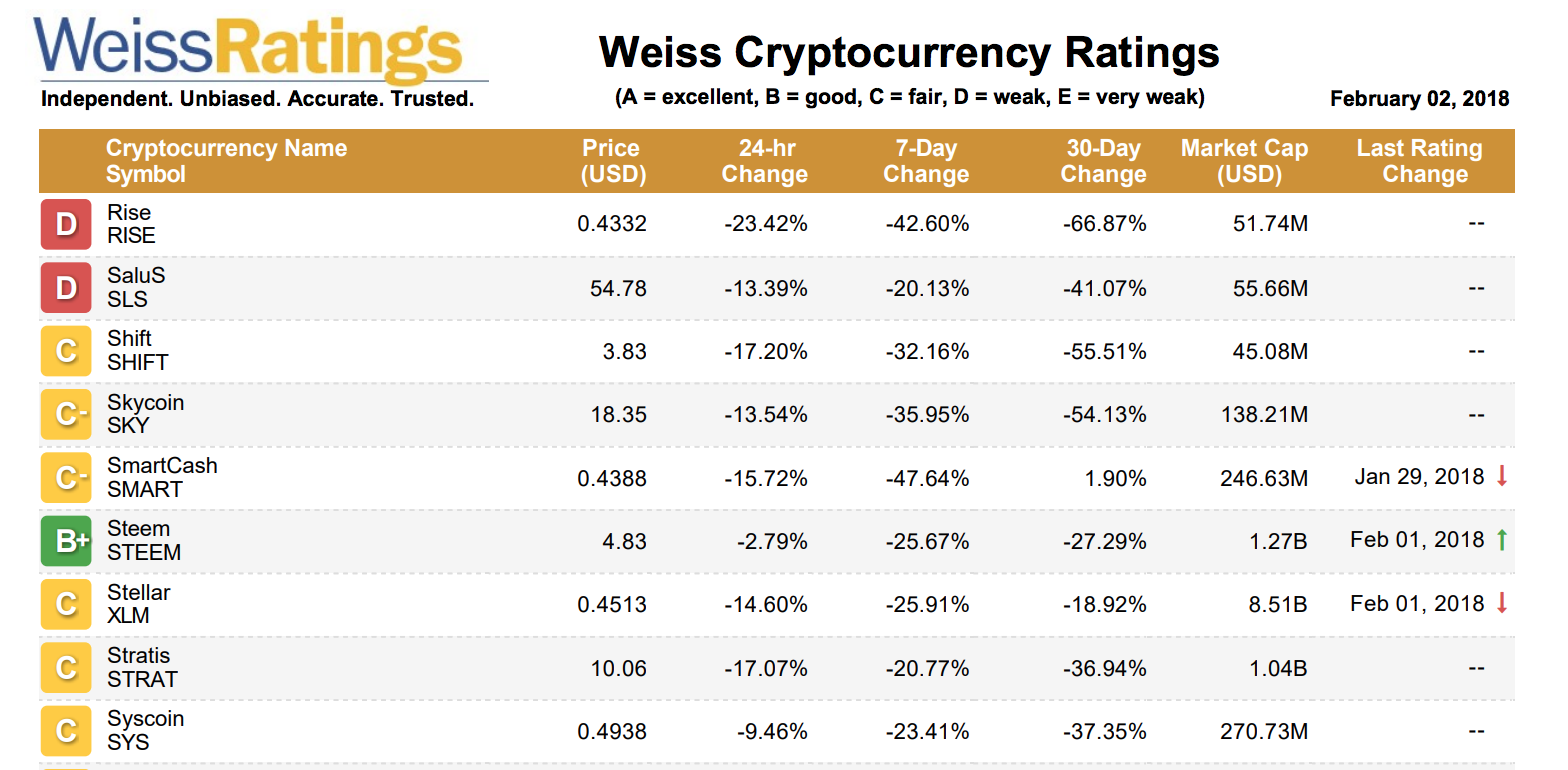
Task: Click the Stratis market cap value 1.04B
Action: point(1278,668)
